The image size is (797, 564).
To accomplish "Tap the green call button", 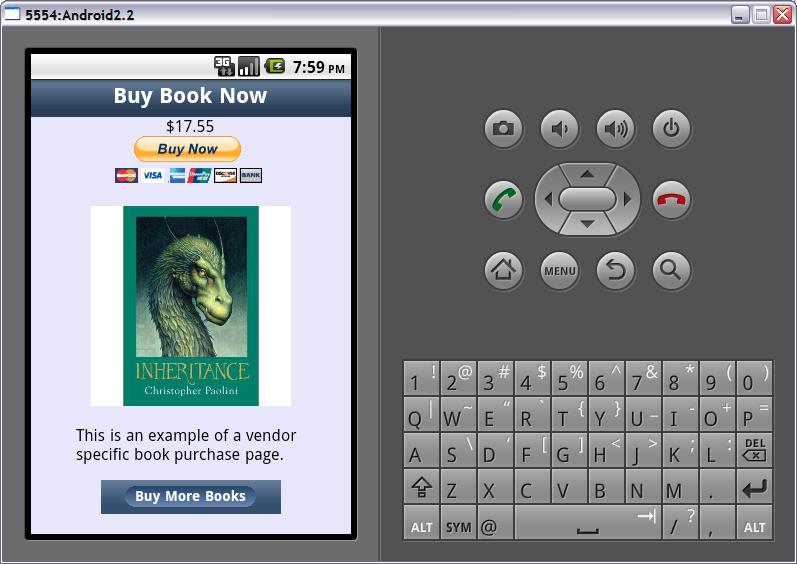I will pyautogui.click(x=503, y=199).
